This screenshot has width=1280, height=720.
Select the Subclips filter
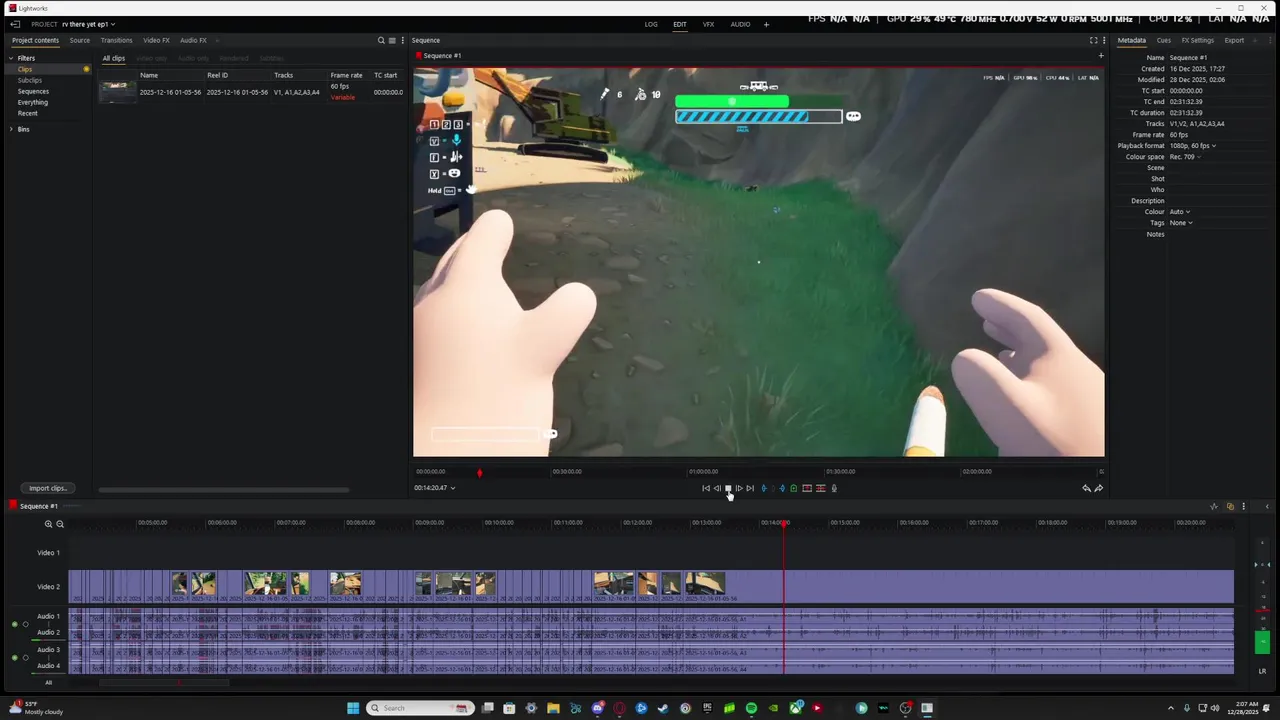[30, 80]
